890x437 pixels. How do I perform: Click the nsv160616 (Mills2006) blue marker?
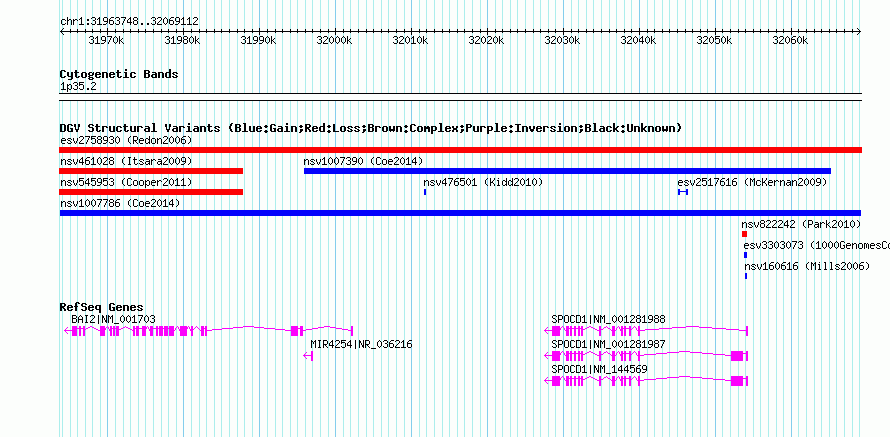click(x=746, y=276)
